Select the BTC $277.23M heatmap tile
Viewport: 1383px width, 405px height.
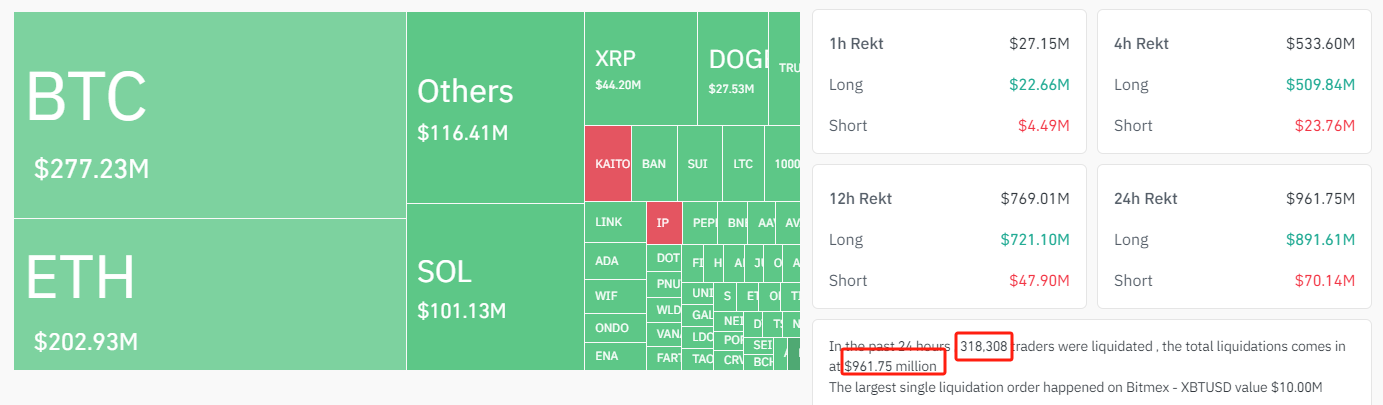tap(210, 115)
